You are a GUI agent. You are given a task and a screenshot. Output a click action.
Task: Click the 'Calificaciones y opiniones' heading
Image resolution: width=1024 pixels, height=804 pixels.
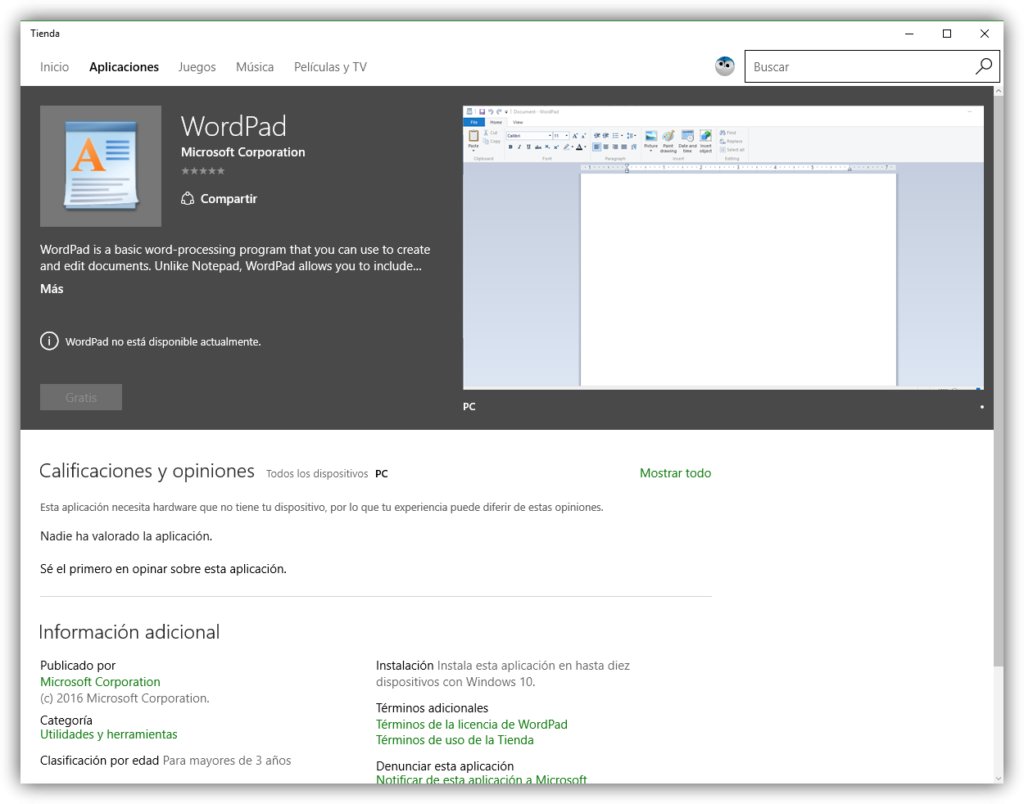coord(147,471)
